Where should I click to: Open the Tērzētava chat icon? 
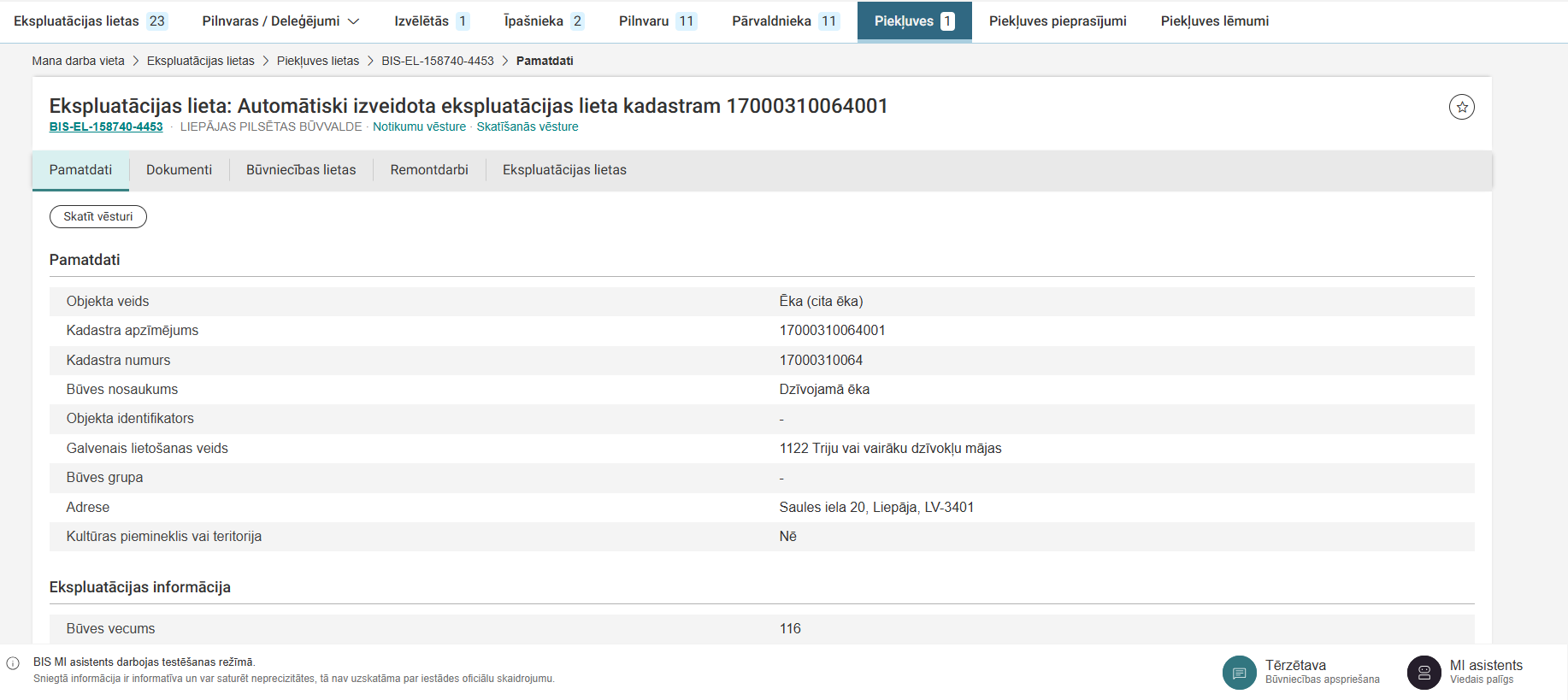pos(1239,673)
